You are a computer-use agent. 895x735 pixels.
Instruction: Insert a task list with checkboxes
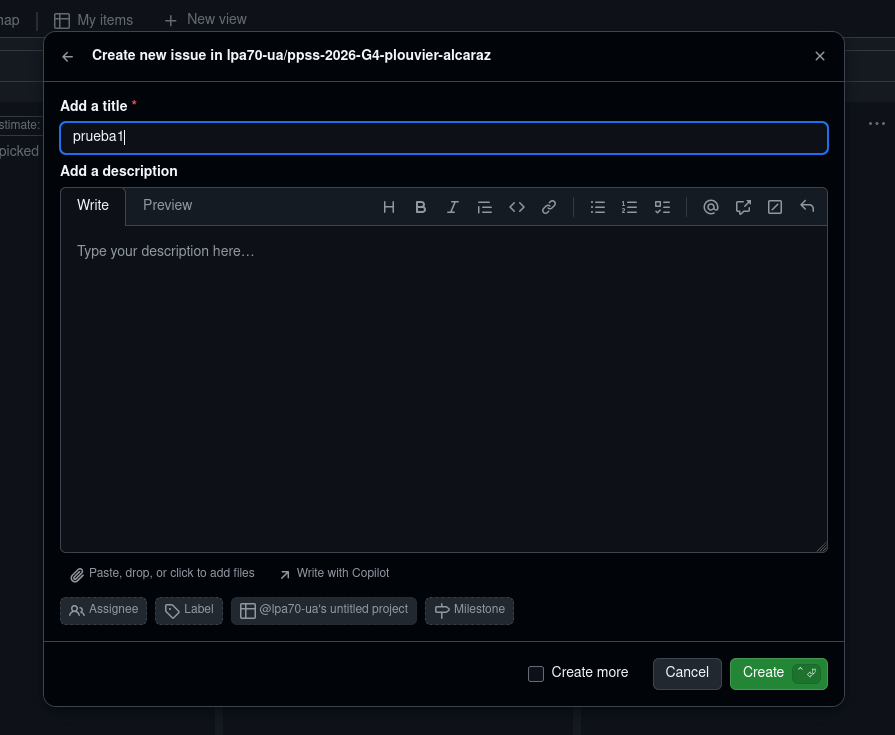662,207
